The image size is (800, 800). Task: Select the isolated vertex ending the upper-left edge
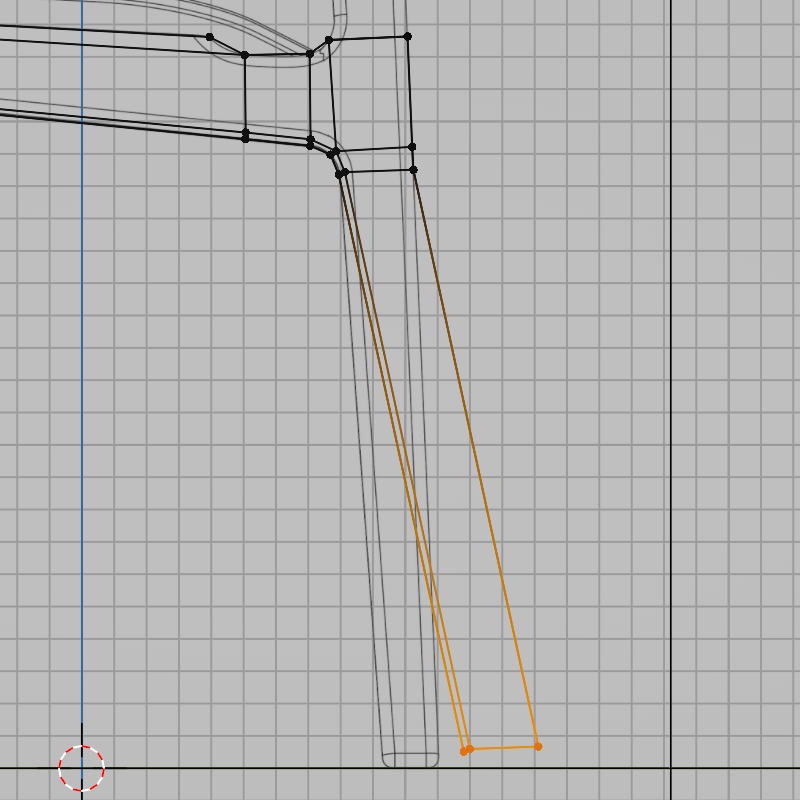209,37
